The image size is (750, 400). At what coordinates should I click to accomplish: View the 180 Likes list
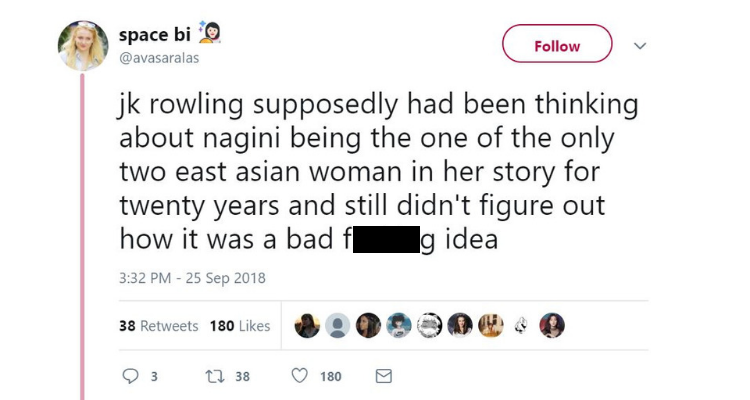[240, 326]
